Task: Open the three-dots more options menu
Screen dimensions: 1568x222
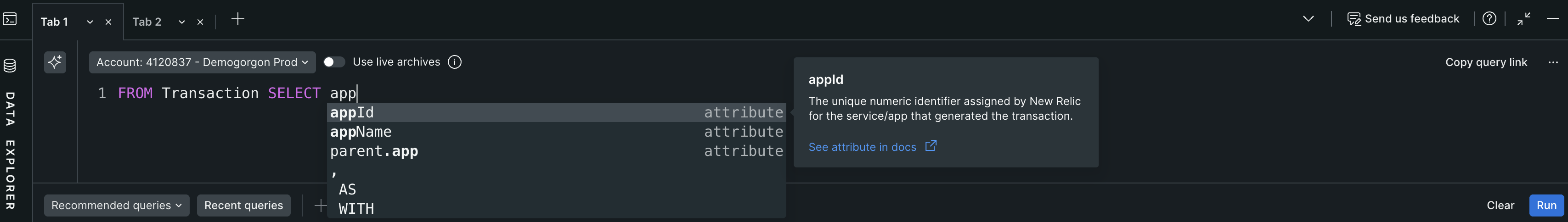Action: coord(1553,62)
